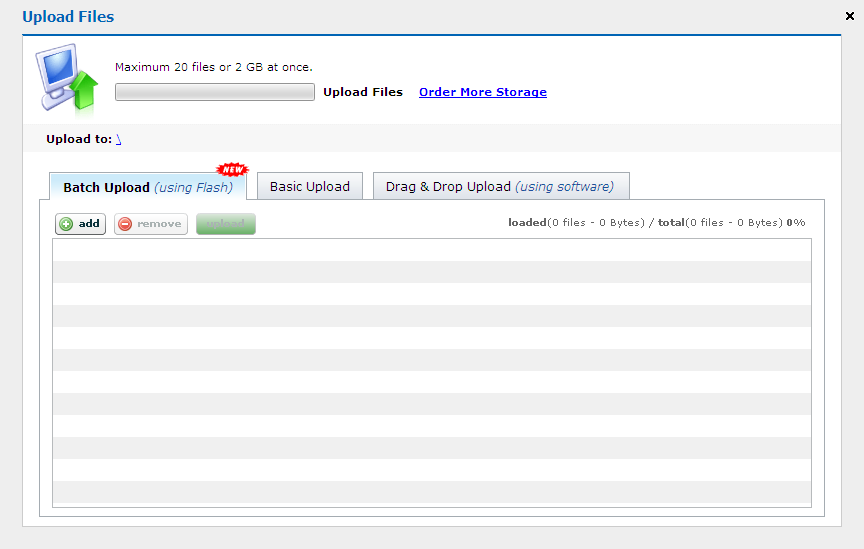The width and height of the screenshot is (864, 549).
Task: Close the Upload Files dialog
Action: click(x=850, y=16)
